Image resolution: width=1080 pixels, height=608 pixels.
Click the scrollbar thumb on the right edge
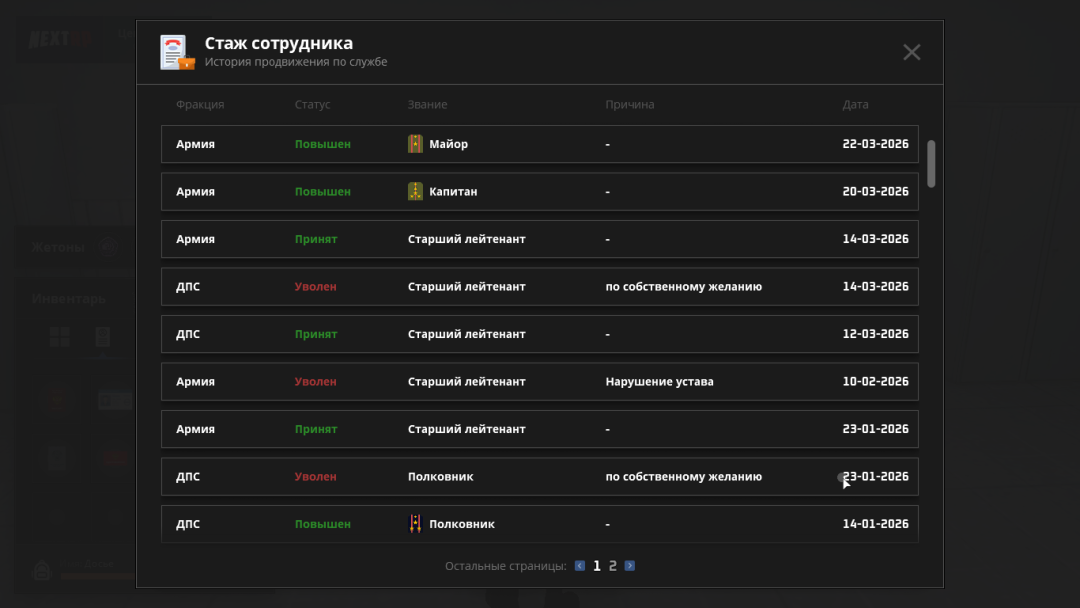point(931,165)
